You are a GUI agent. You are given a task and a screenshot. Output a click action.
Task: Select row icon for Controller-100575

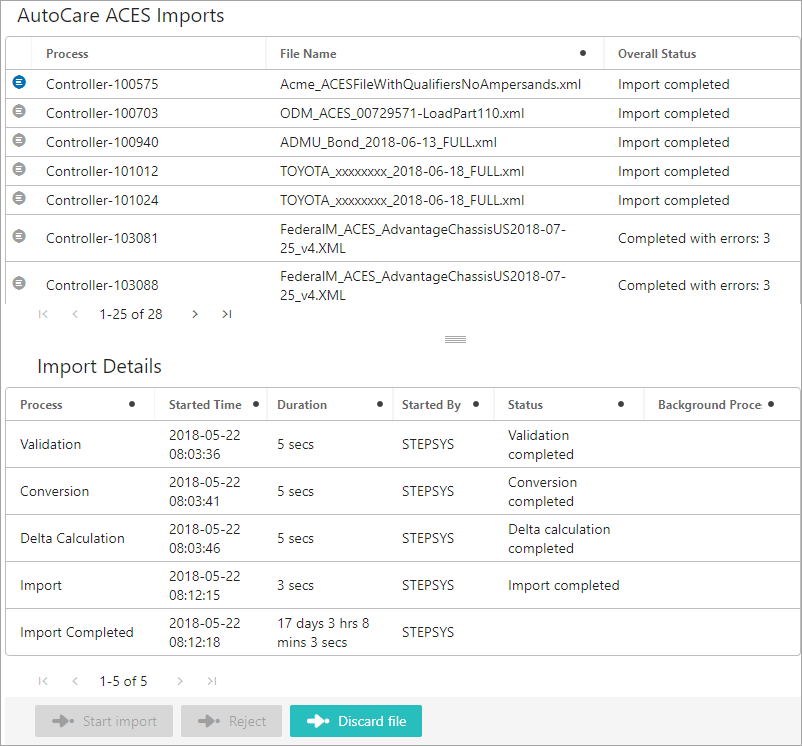point(19,82)
